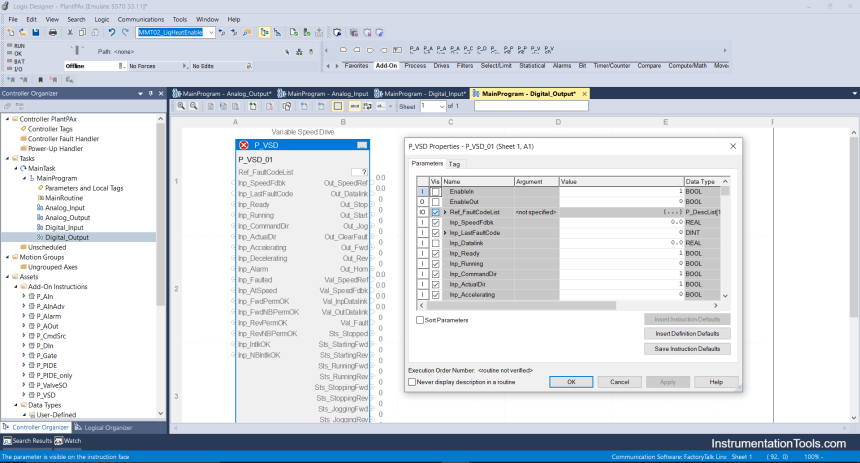Click the grid display icon in the routine toolbar
The width and height of the screenshot is (860, 463).
tap(338, 106)
